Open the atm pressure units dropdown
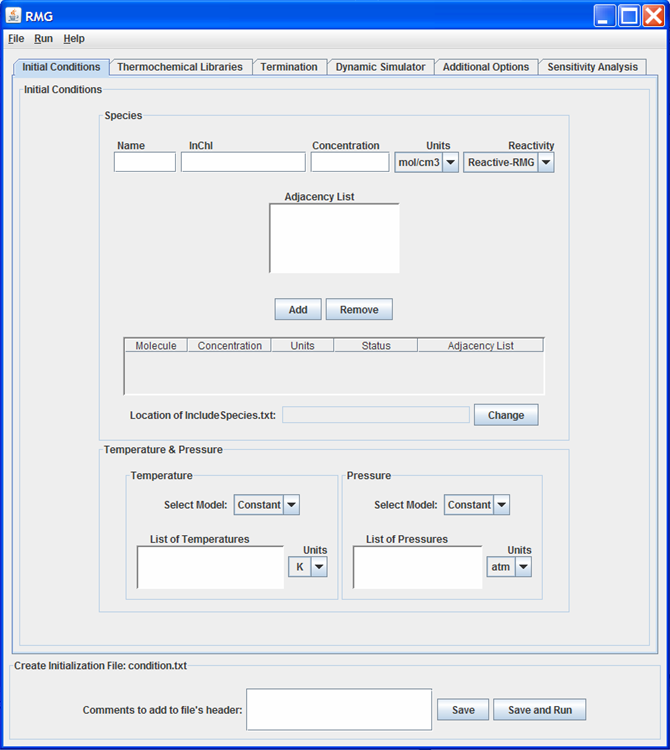The image size is (670, 750). tap(509, 567)
